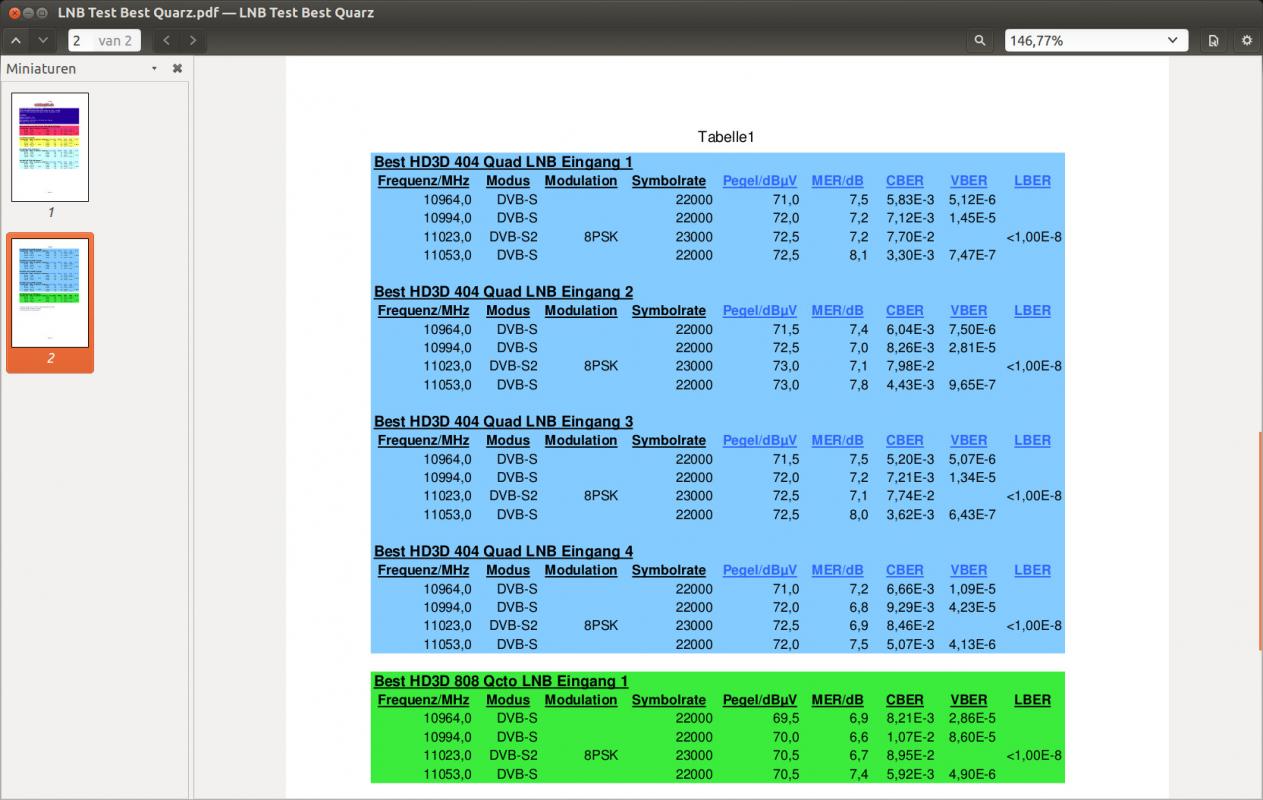The width and height of the screenshot is (1263, 800).
Task: Click 'DVB-S2' in the green Octo LNB table
Action: click(513, 756)
